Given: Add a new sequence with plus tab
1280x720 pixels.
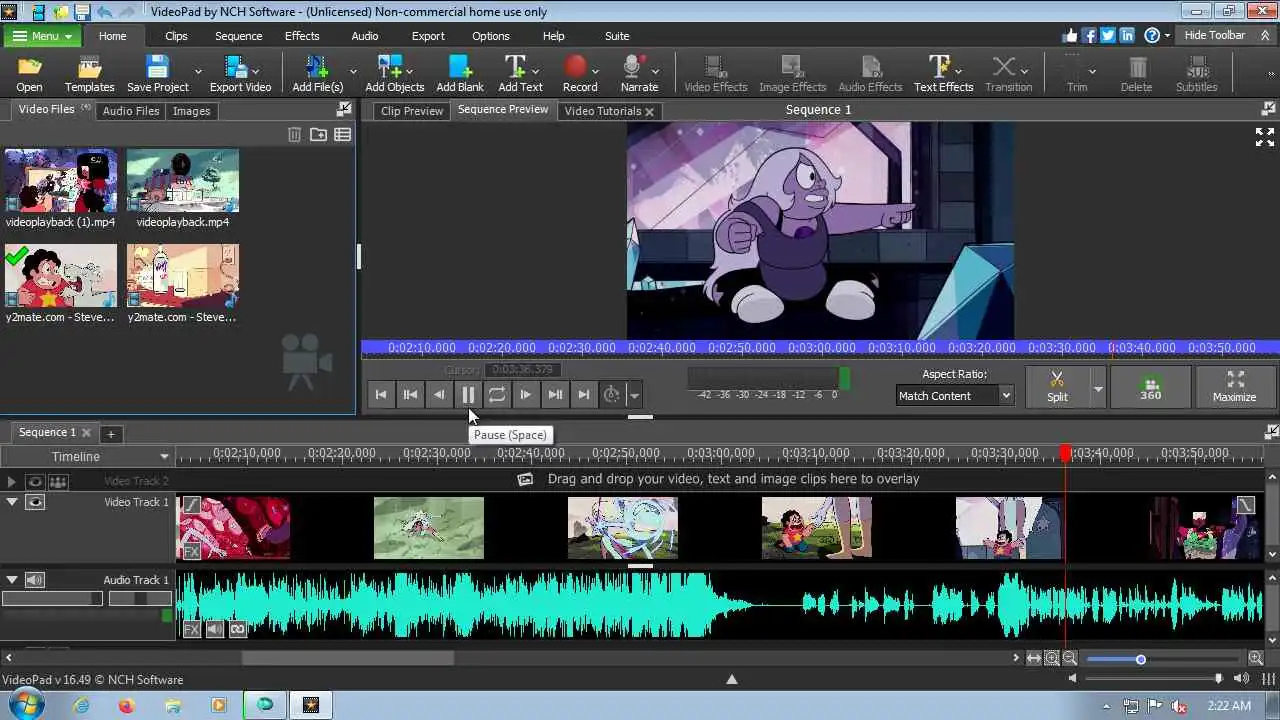Looking at the screenshot, I should (111, 433).
